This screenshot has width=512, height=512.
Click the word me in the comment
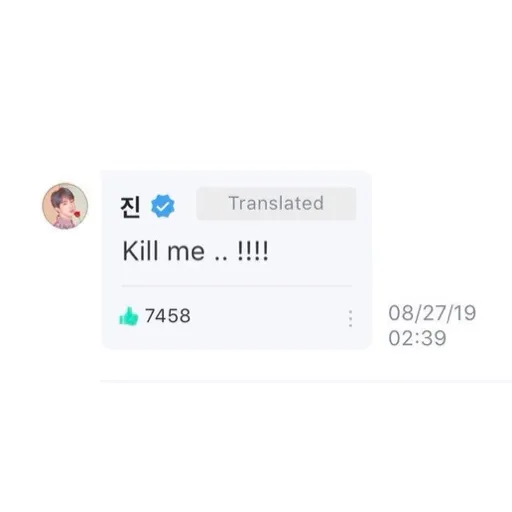coord(186,252)
